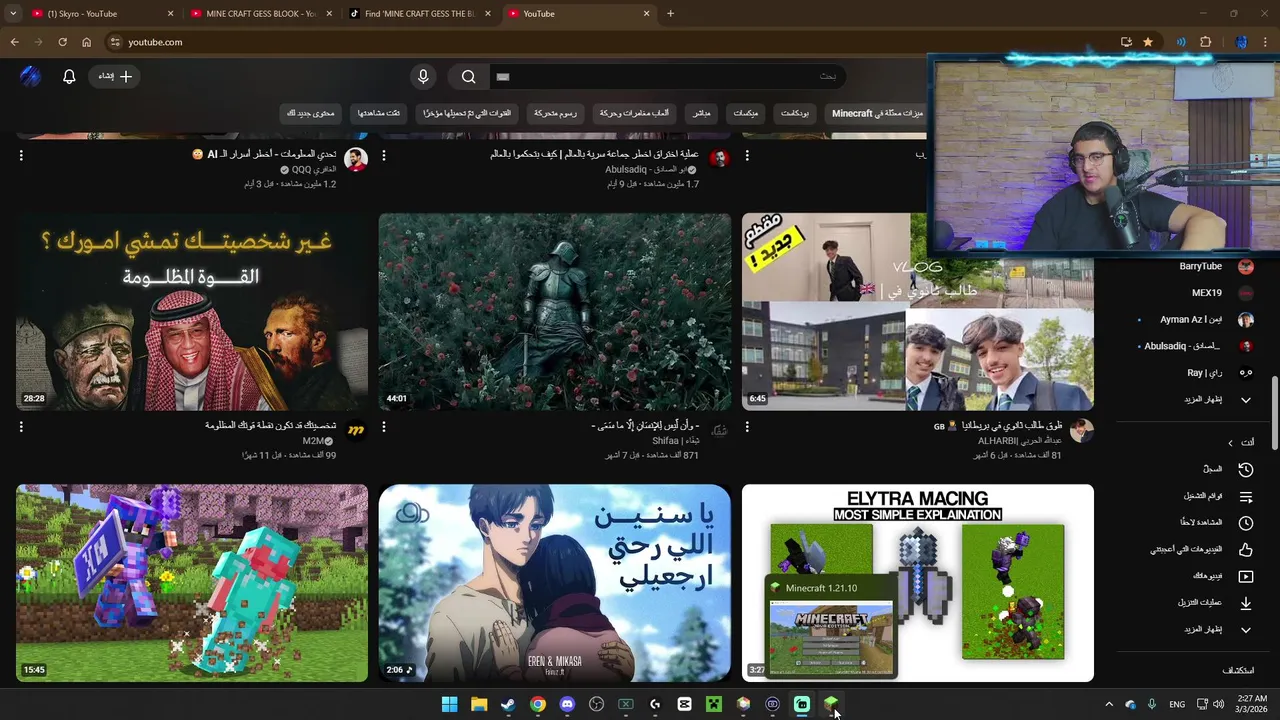Select the محتوى جديد لك chip
Image resolution: width=1280 pixels, height=720 pixels.
tap(311, 113)
